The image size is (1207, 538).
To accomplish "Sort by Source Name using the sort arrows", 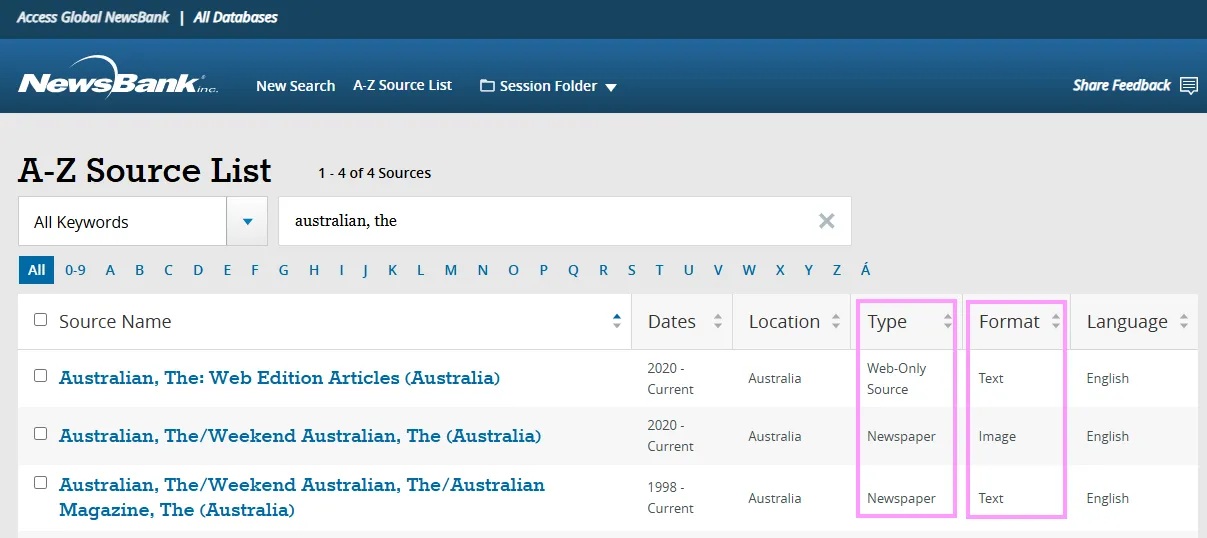I will (x=616, y=321).
